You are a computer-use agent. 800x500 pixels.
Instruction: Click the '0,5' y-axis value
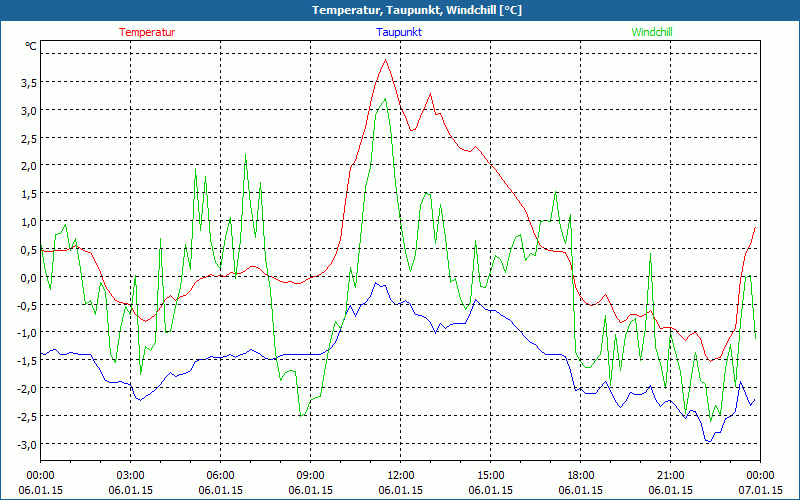[28, 250]
